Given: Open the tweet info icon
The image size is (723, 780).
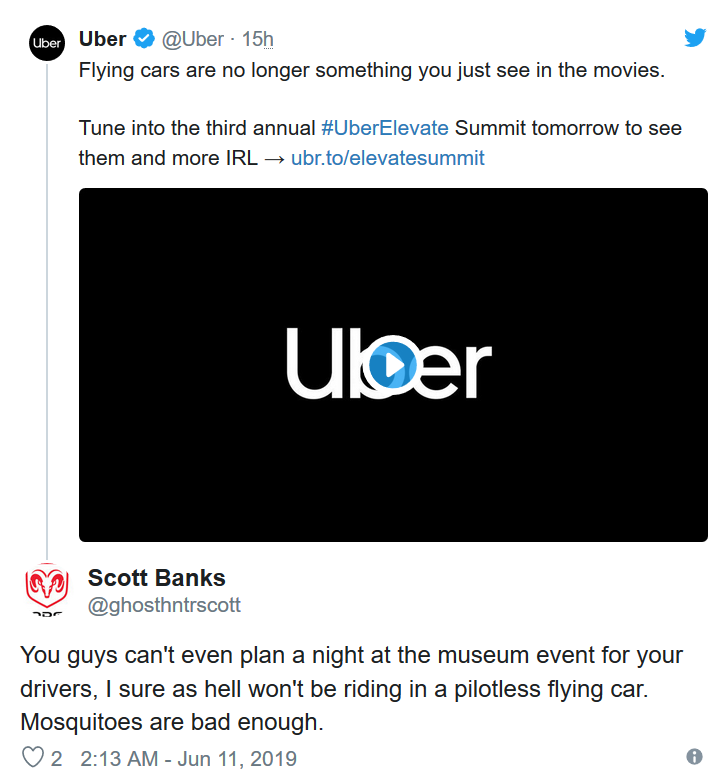Looking at the screenshot, I should (x=694, y=756).
